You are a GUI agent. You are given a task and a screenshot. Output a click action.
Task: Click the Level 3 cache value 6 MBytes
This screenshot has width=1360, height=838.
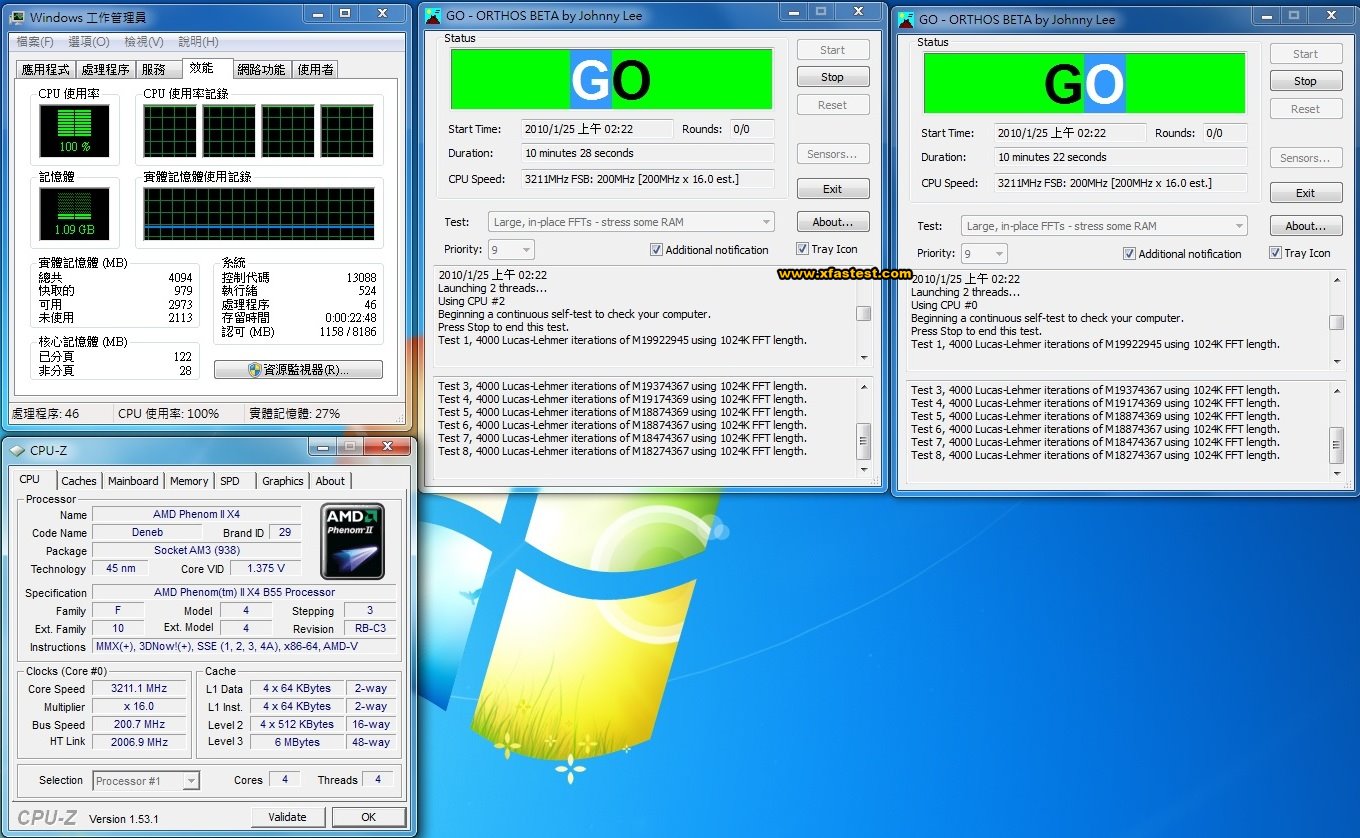(297, 742)
